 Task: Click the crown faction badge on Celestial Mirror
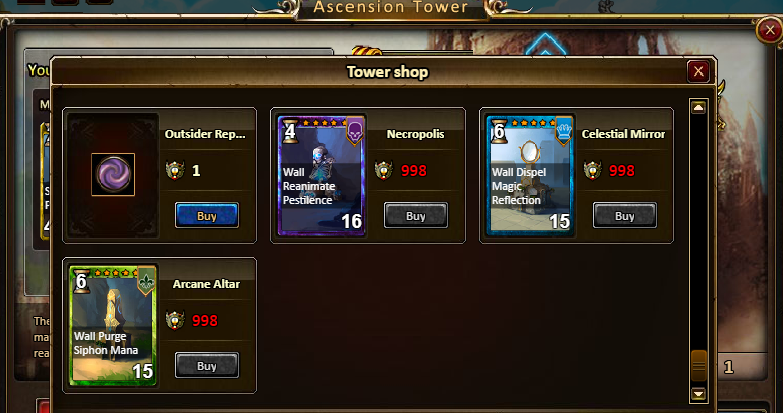pyautogui.click(x=564, y=131)
